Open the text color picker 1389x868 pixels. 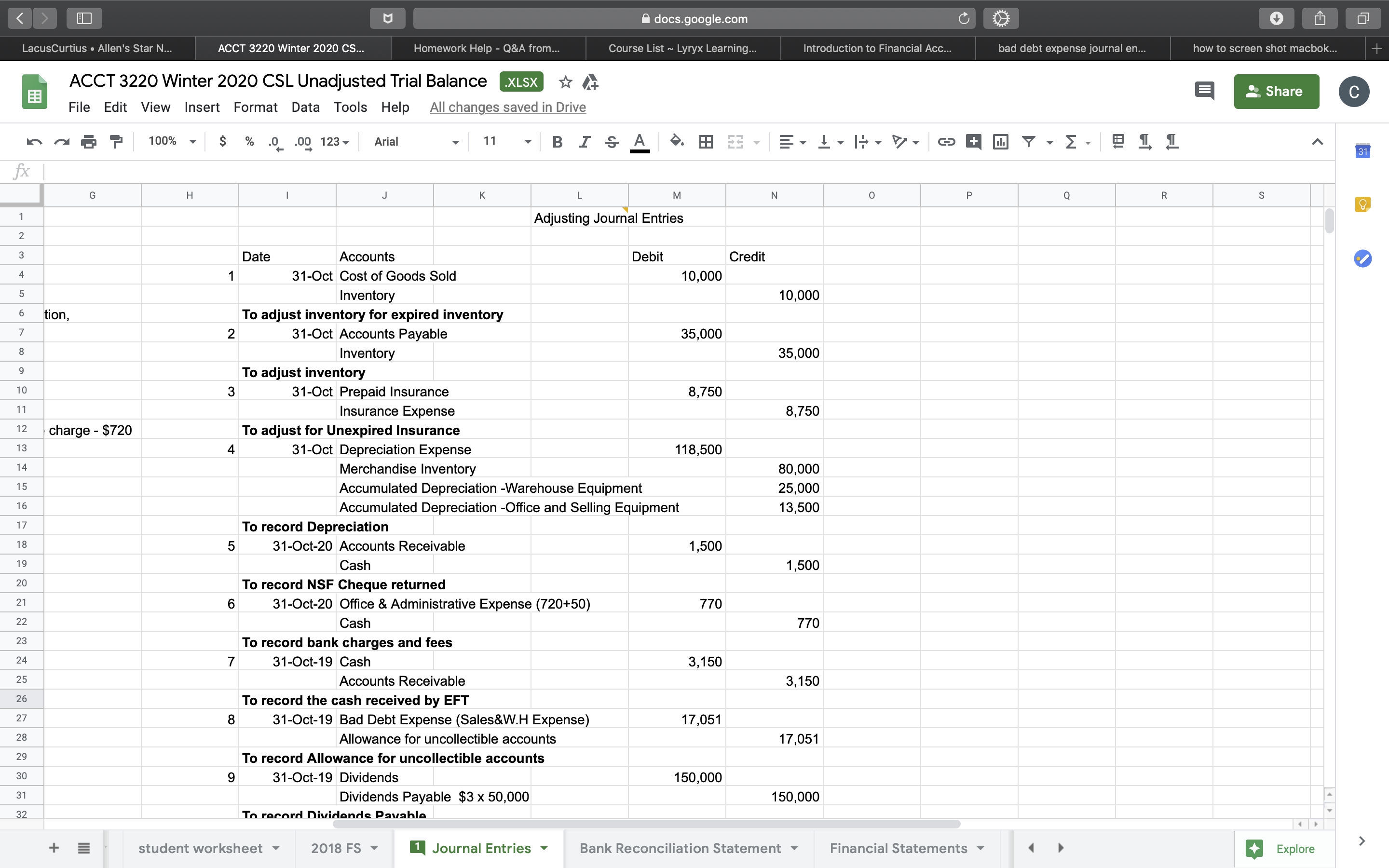point(640,141)
